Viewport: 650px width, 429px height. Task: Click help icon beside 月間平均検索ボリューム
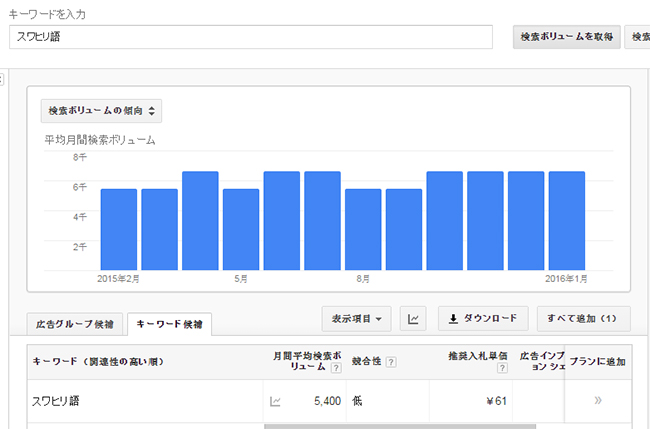[336, 368]
